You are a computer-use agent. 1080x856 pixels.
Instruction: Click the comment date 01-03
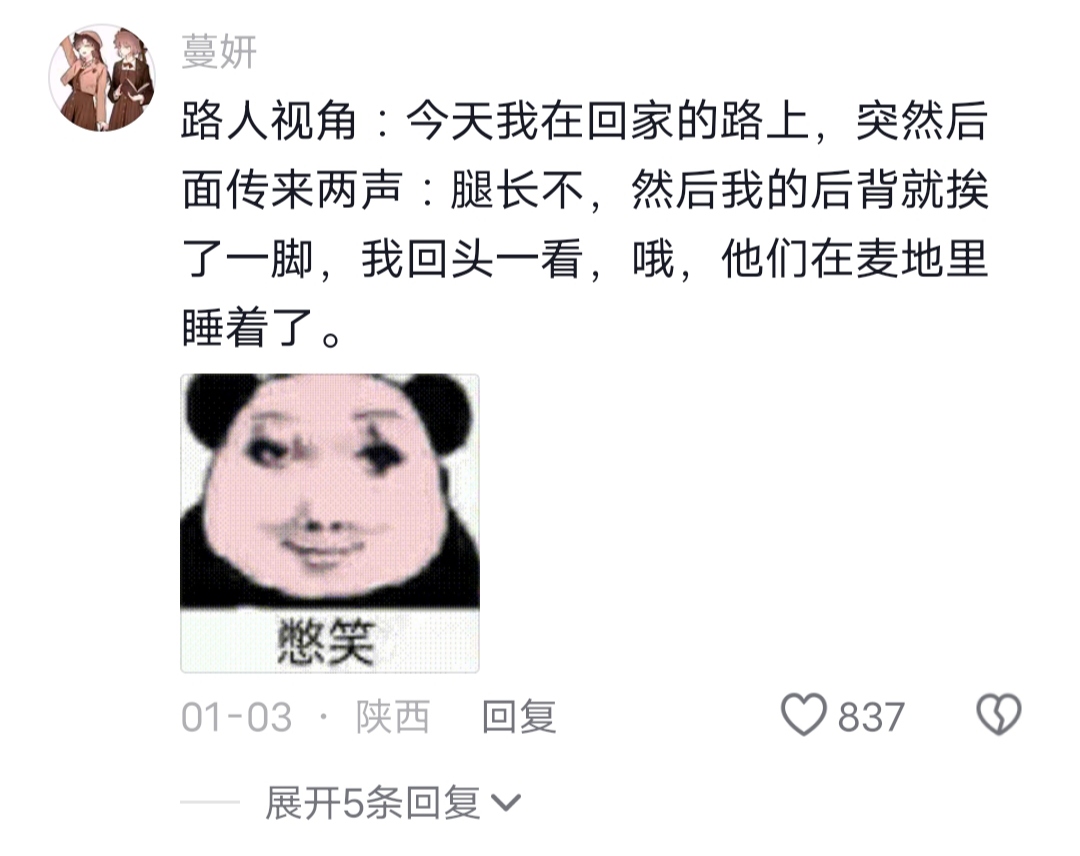click(236, 717)
